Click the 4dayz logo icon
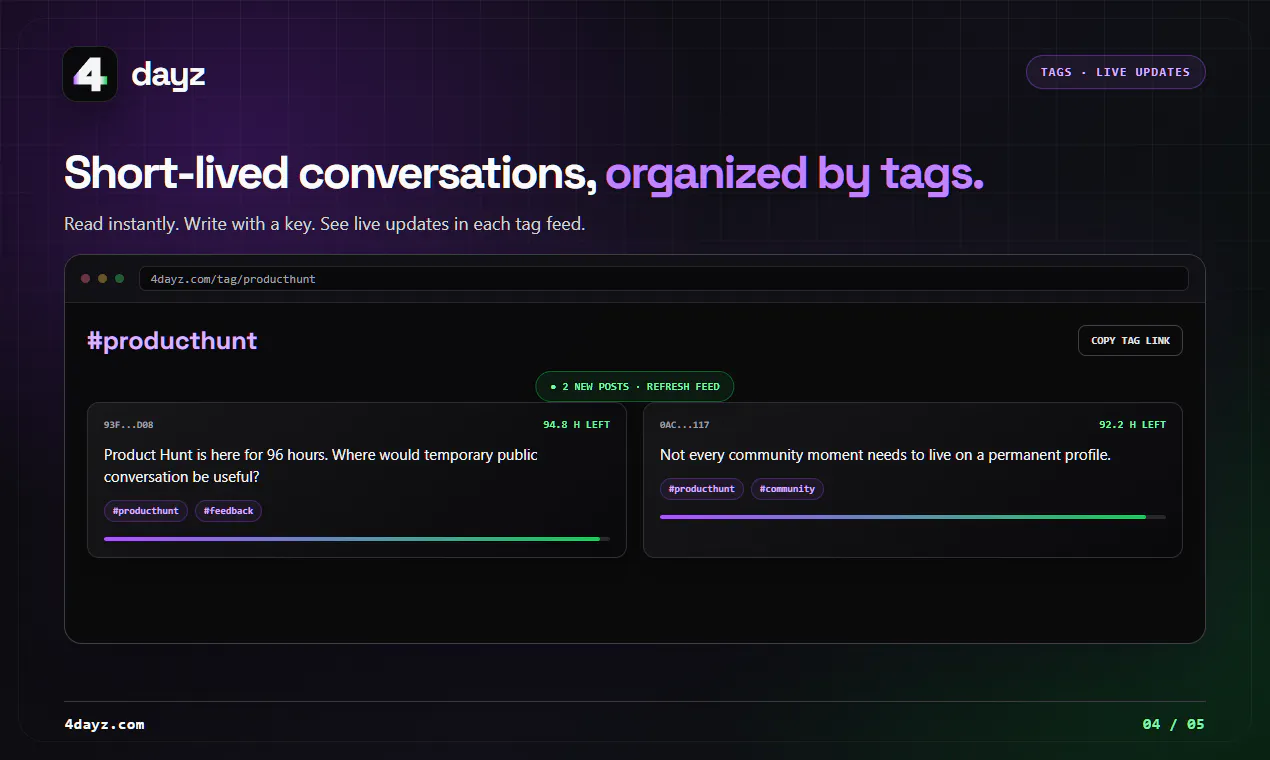 click(90, 74)
